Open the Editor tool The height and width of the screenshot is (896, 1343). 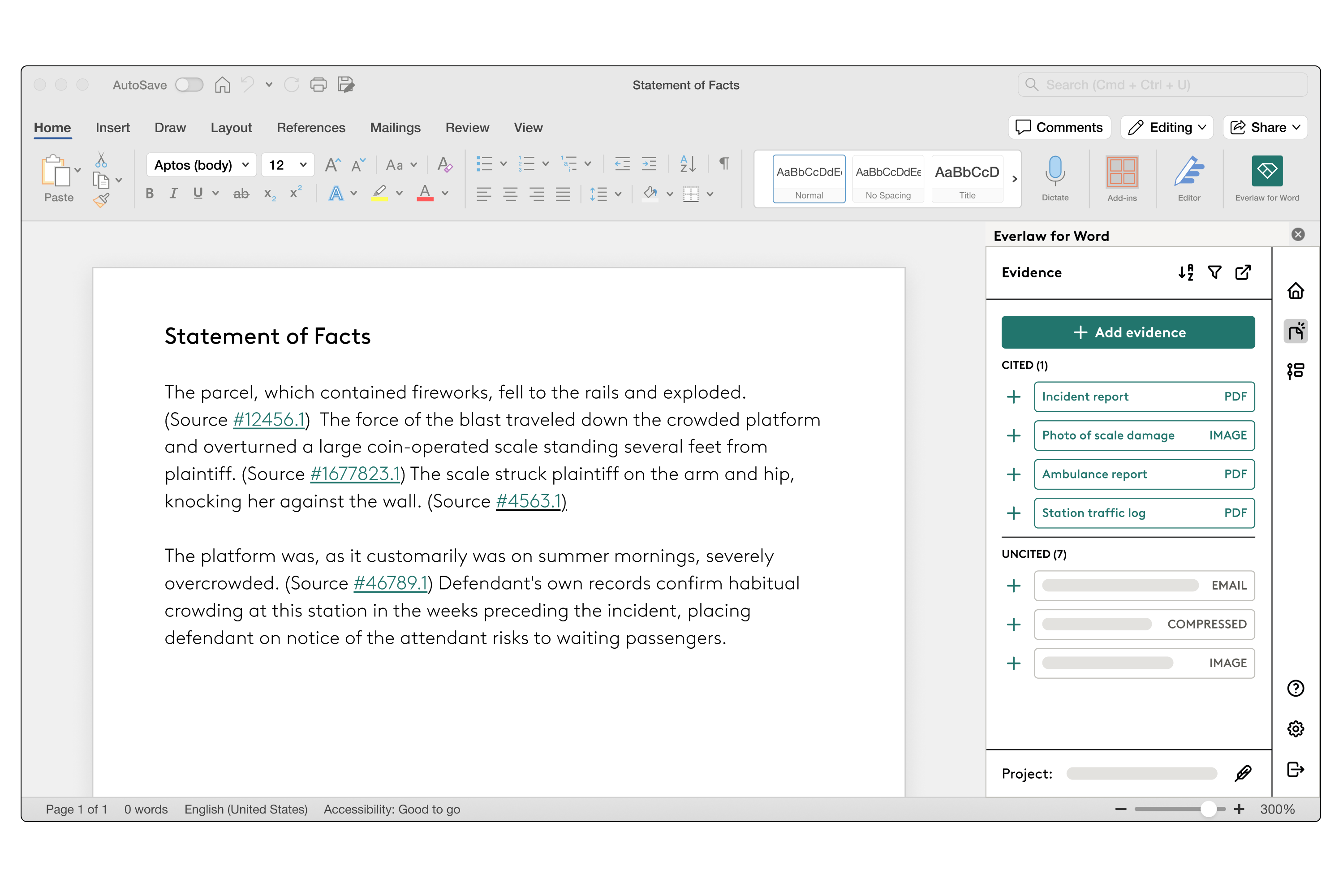(1189, 178)
